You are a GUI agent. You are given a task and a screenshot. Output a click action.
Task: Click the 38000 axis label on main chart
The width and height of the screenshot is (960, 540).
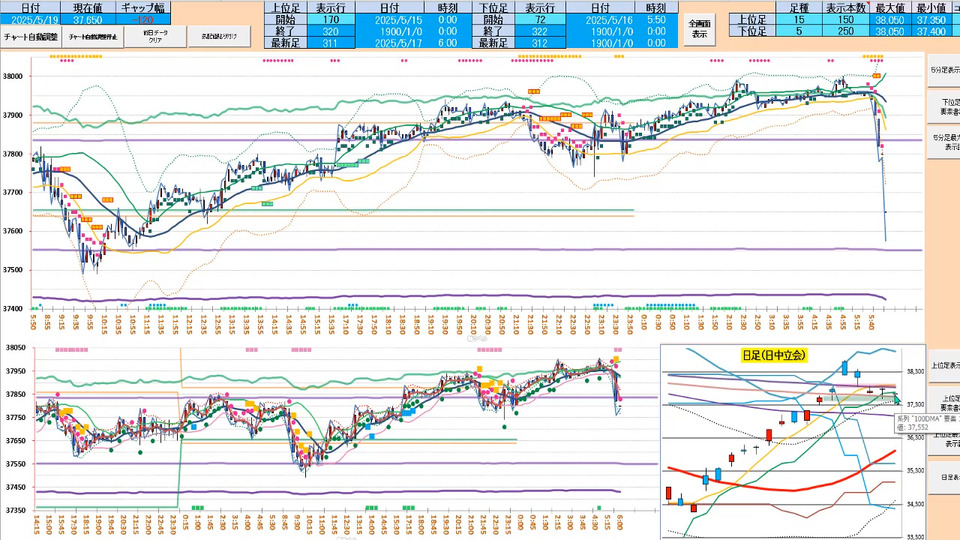[x=13, y=77]
